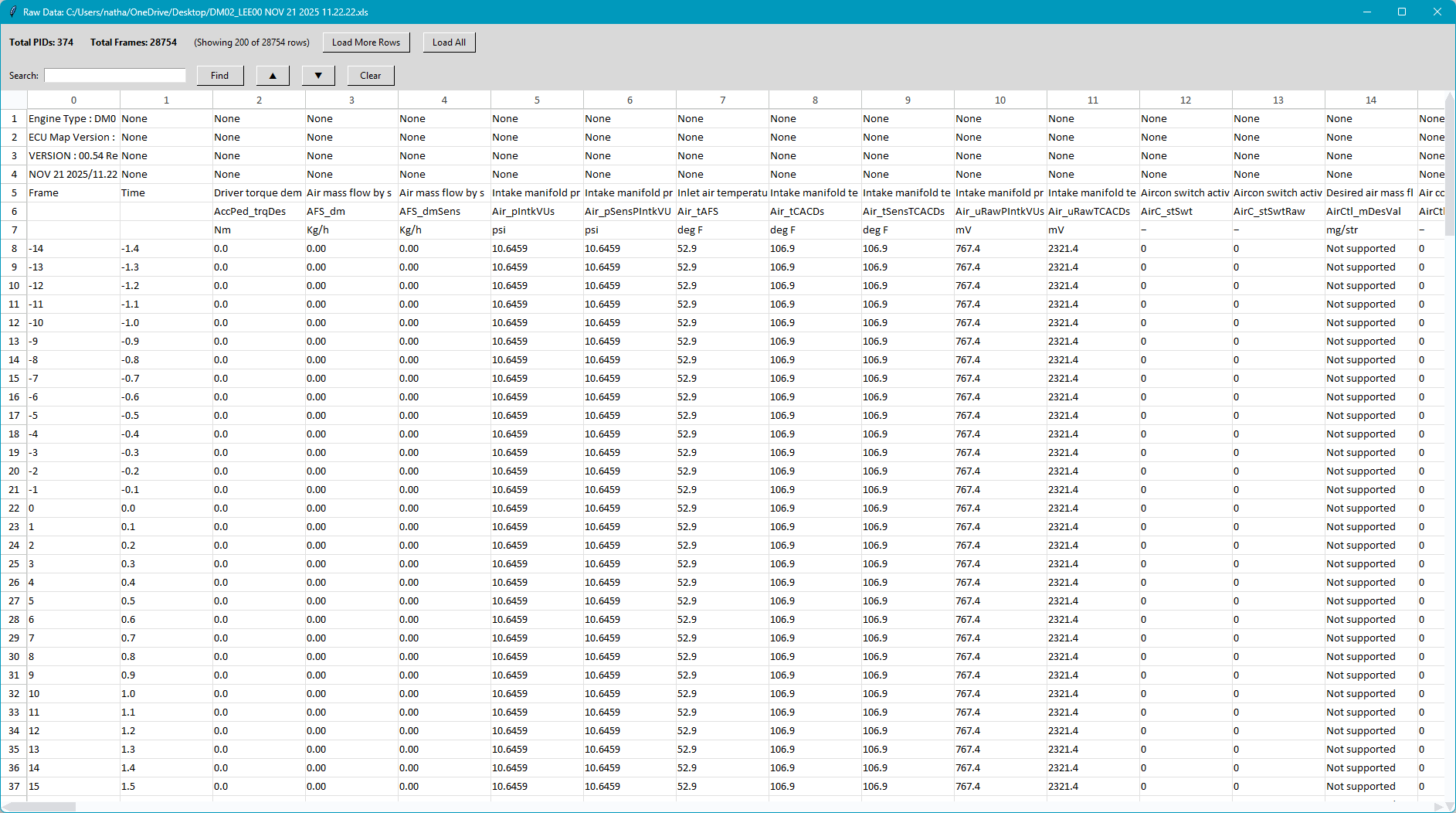Focus the Search input field
The width and height of the screenshot is (1456, 813).
pyautogui.click(x=115, y=75)
